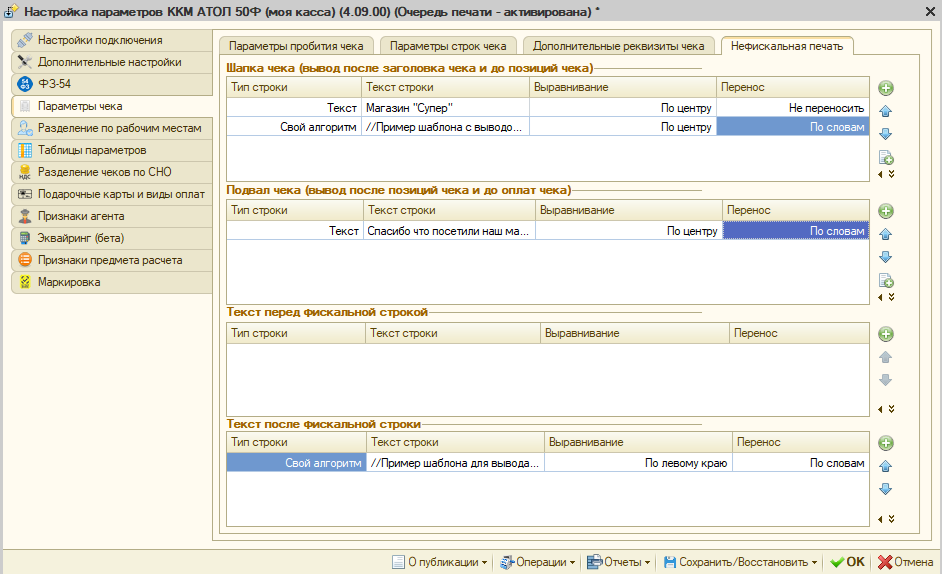
Task: Confirm settings with the OK button
Action: pos(848,562)
